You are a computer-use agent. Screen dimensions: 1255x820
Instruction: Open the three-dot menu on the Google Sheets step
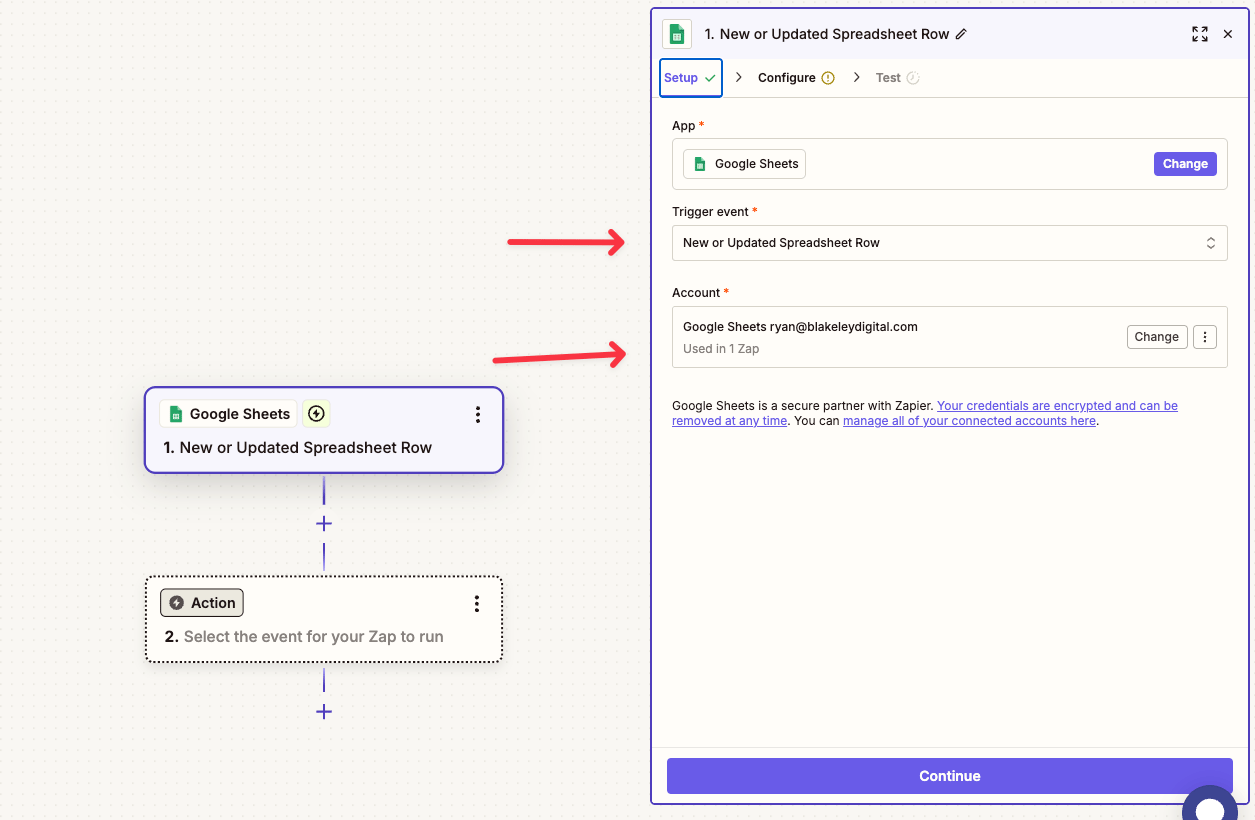click(x=478, y=414)
